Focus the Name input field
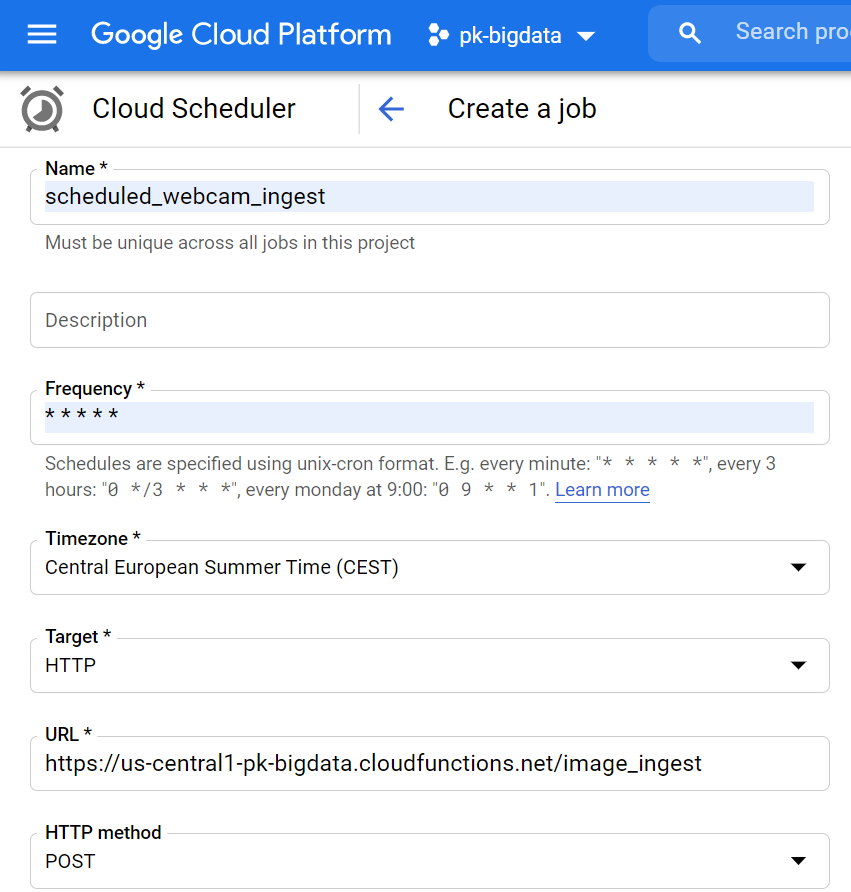Screen dimensions: 851x892 (429, 197)
